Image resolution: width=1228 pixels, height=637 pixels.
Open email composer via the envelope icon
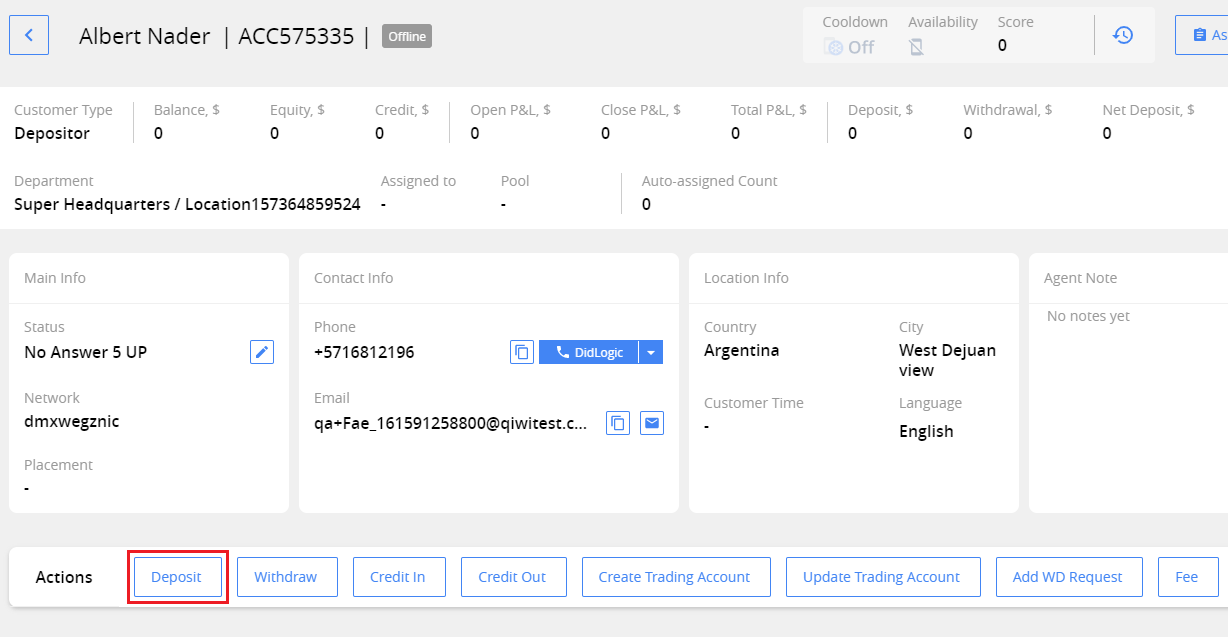651,423
